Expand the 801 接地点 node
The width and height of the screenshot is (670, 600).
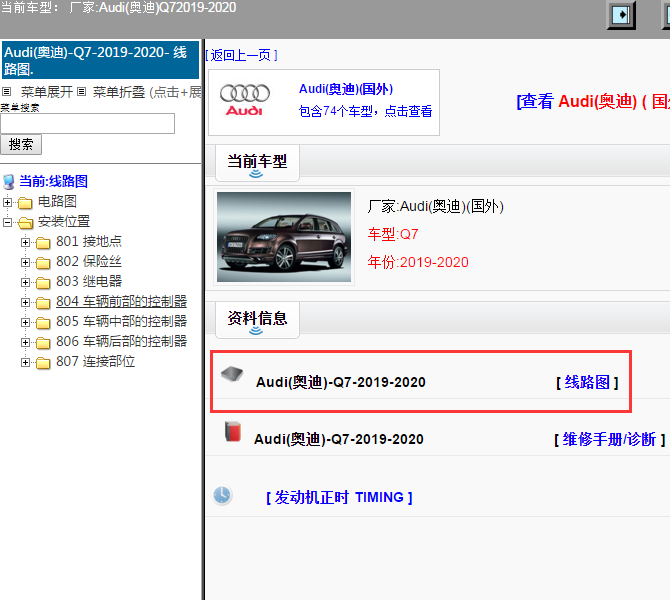(x=25, y=242)
